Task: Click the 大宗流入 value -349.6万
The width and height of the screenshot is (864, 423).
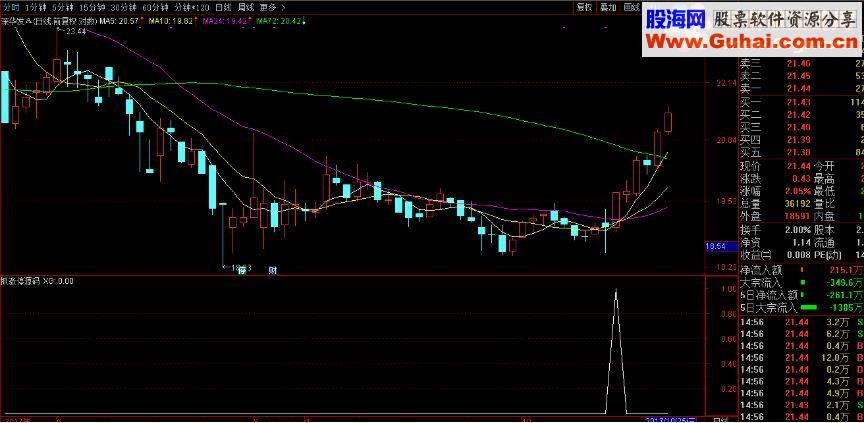Action: 846,283
